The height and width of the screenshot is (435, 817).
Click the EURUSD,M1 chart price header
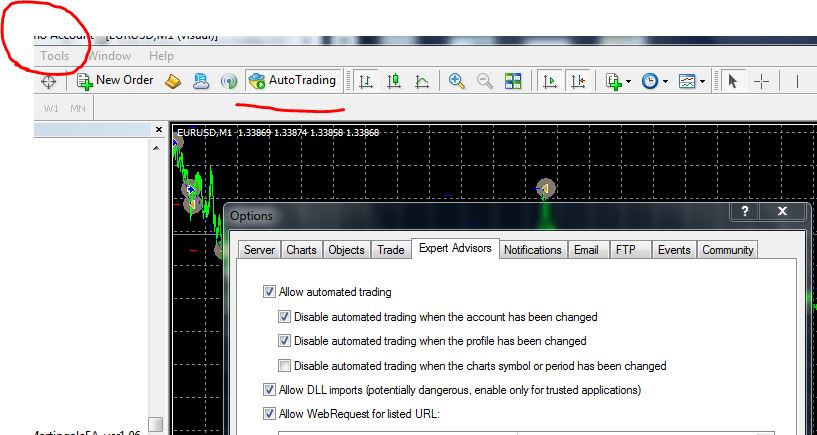tap(278, 132)
